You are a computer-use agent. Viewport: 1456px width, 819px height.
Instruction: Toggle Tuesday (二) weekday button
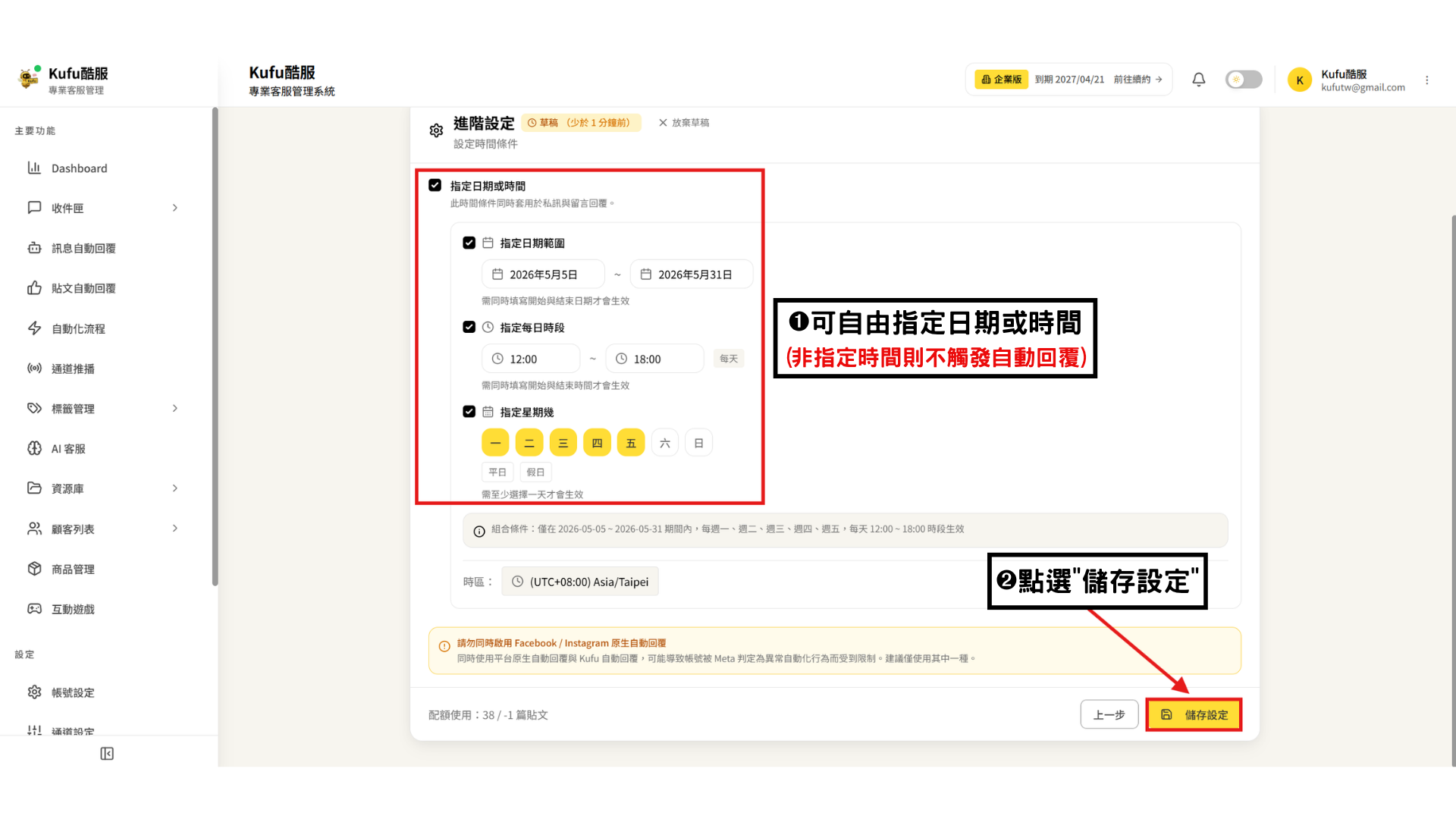(529, 443)
